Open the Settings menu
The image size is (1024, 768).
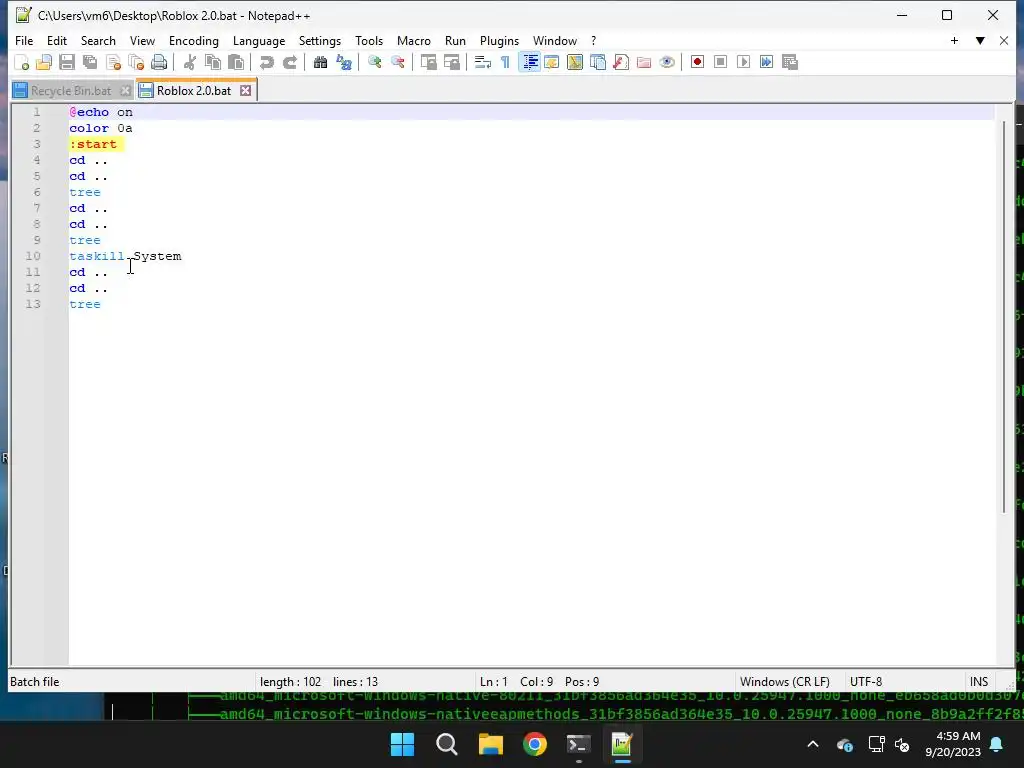click(x=320, y=40)
